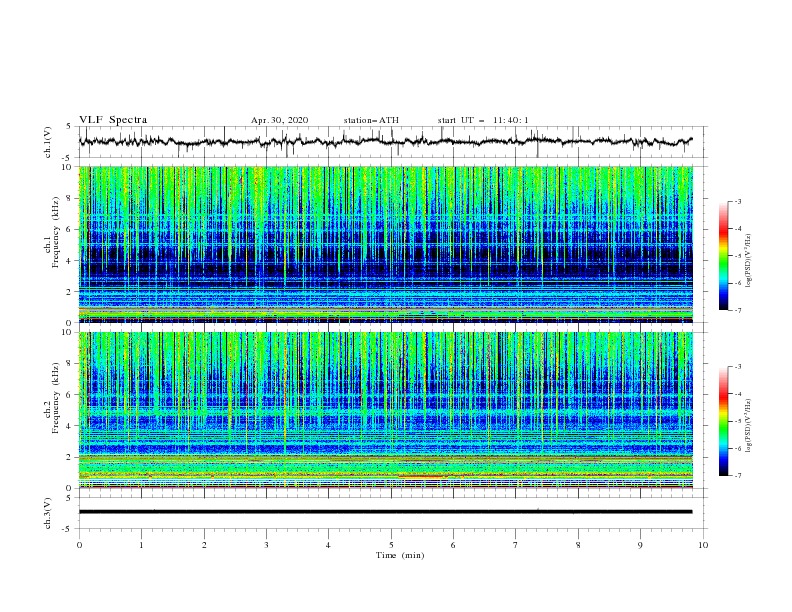Click the ch.1 voltage waveform trace
The width and height of the screenshot is (792, 612).
pos(385,142)
